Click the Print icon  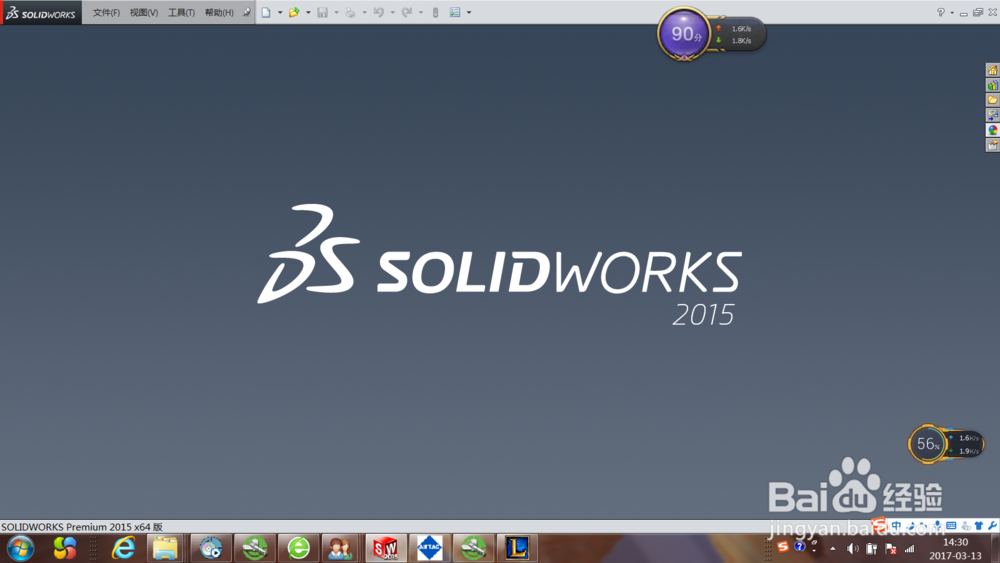350,12
